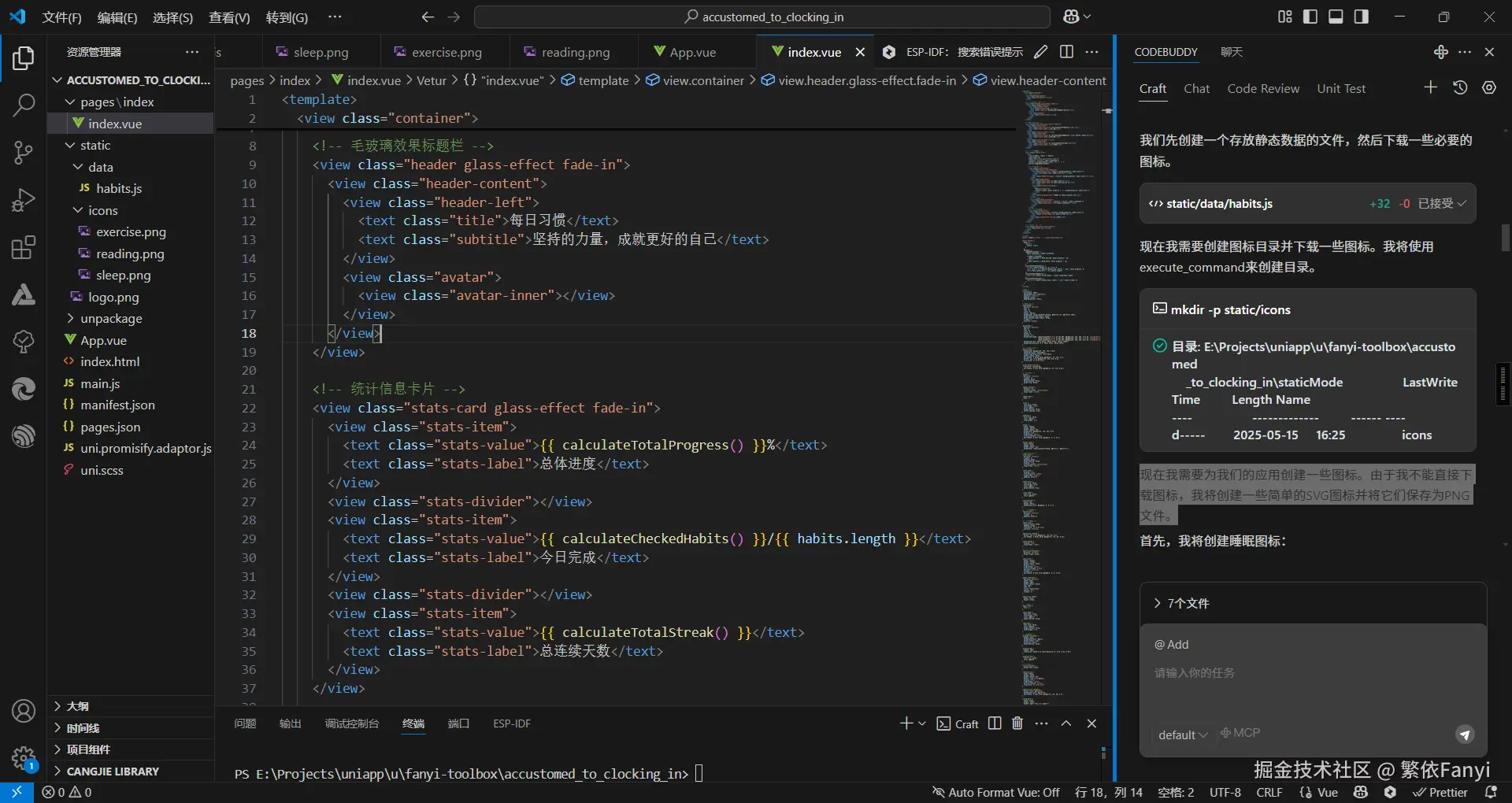
Task: Open static/data/habits.js file change card
Action: coord(1218,204)
